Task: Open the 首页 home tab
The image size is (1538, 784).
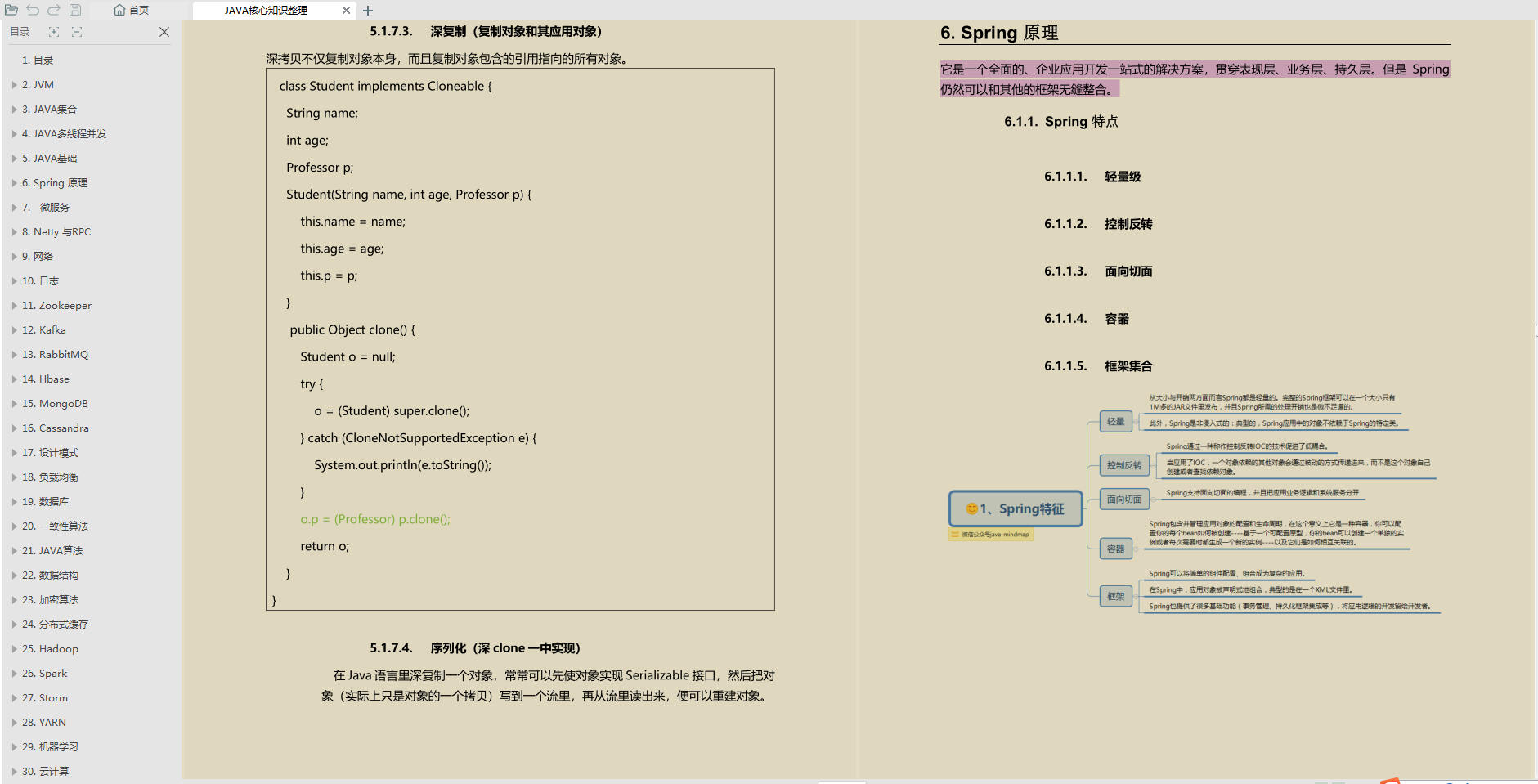Action: (x=132, y=10)
